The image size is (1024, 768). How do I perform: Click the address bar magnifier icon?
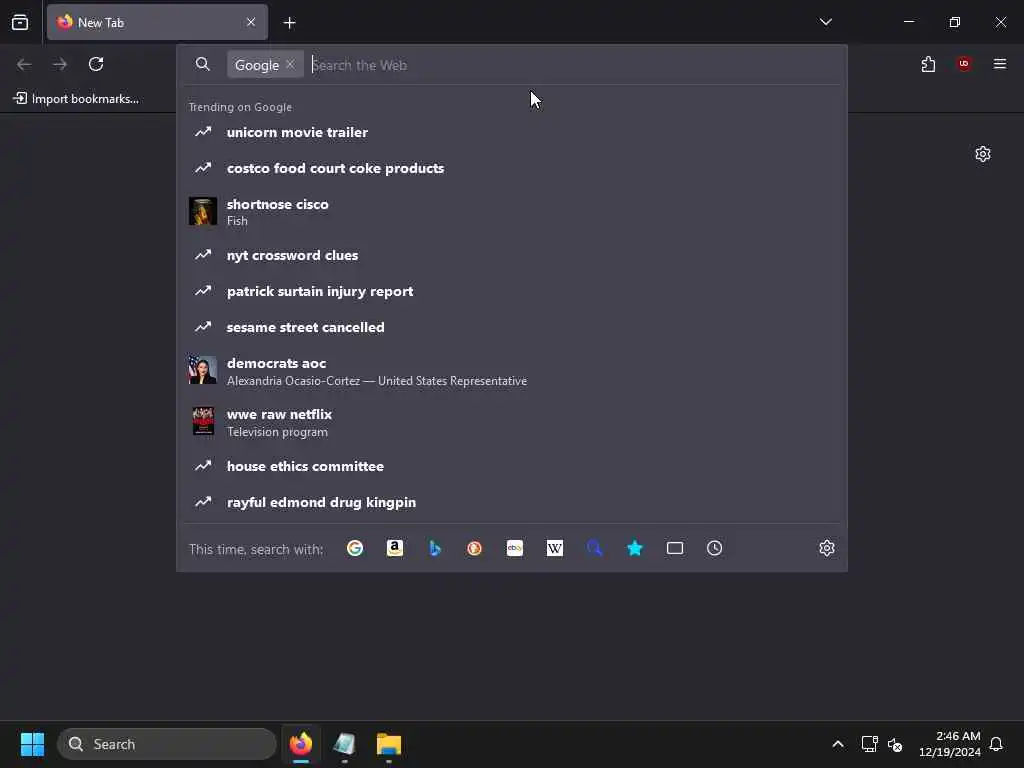(x=203, y=64)
